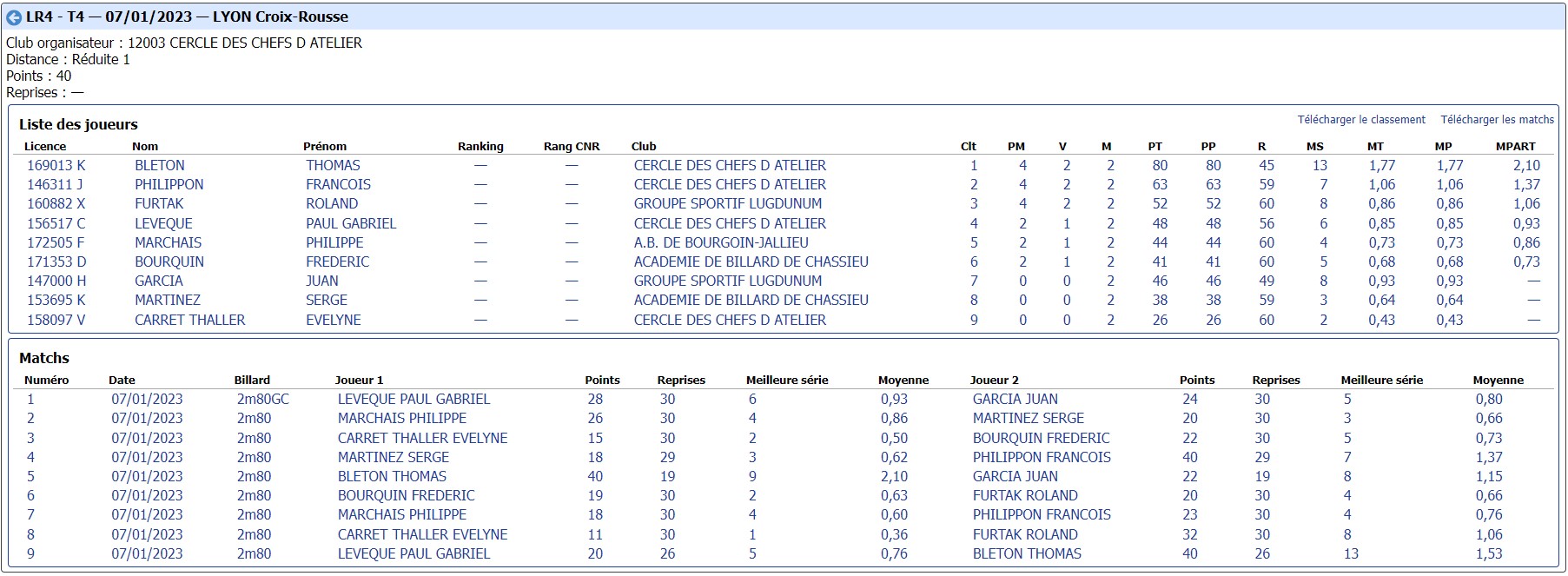Select player name BOURQUIN in player list
This screenshot has width=1568, height=576.
169,262
